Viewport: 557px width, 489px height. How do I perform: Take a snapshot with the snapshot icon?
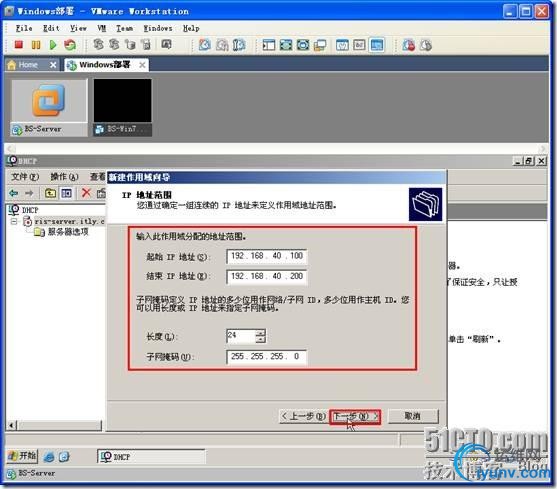coord(205,45)
